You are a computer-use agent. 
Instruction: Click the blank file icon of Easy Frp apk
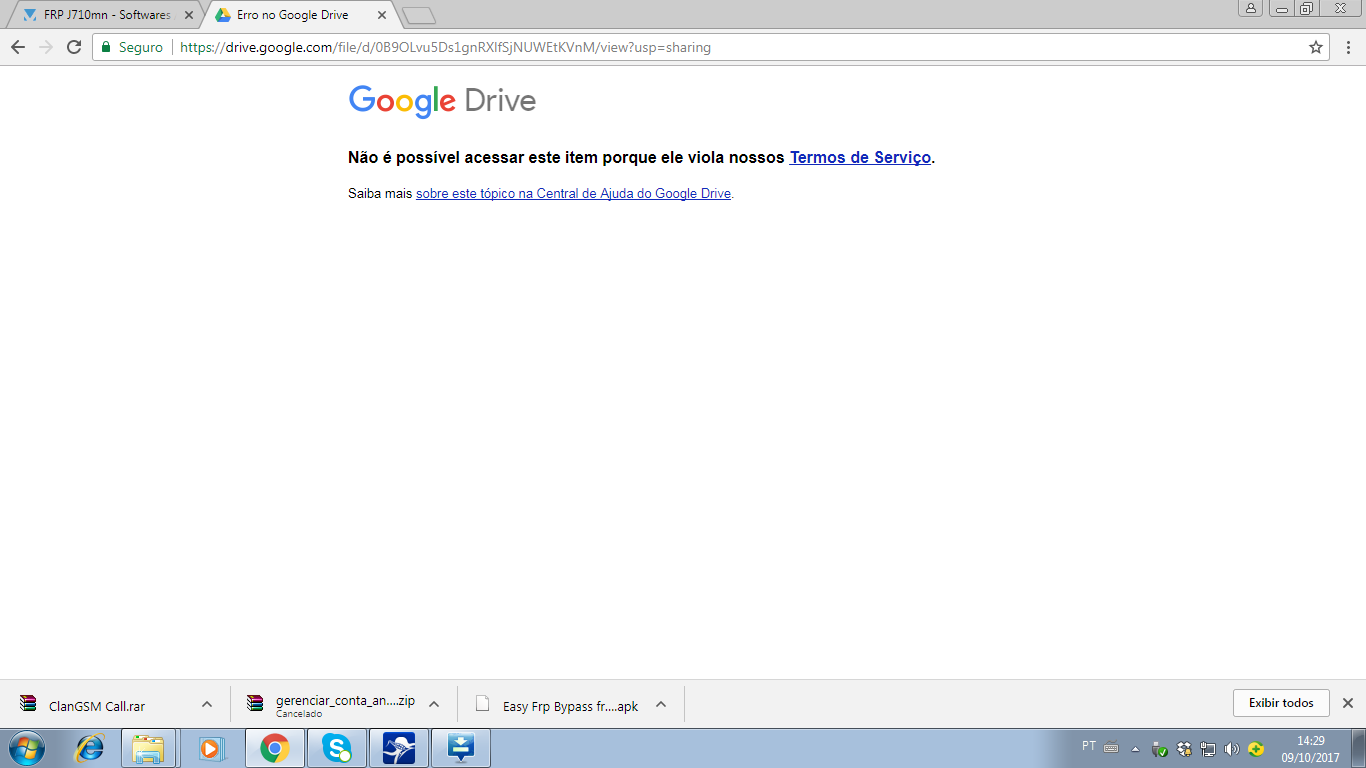[482, 703]
